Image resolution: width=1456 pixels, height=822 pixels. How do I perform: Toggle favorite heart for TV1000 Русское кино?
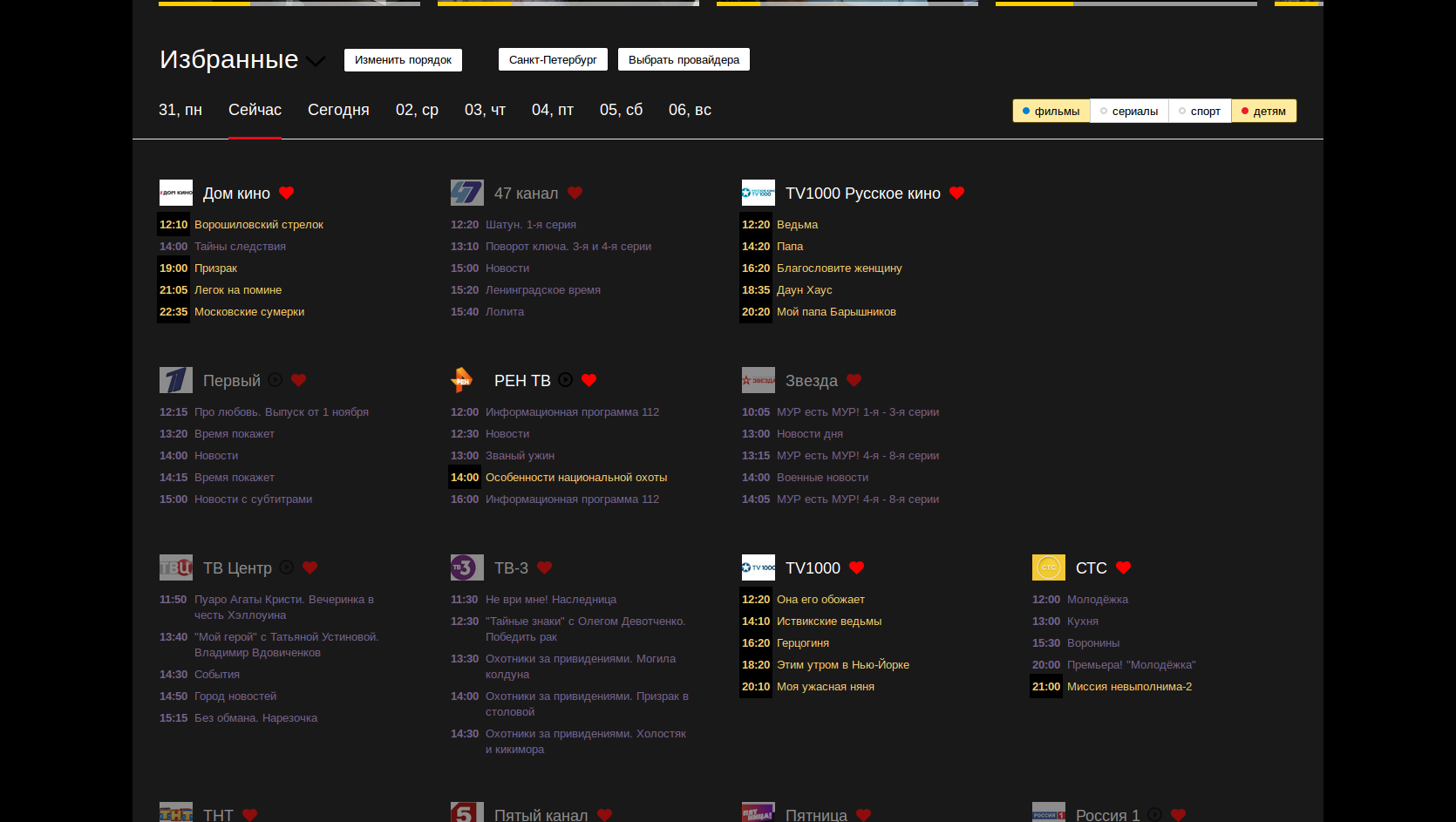pyautogui.click(x=957, y=193)
